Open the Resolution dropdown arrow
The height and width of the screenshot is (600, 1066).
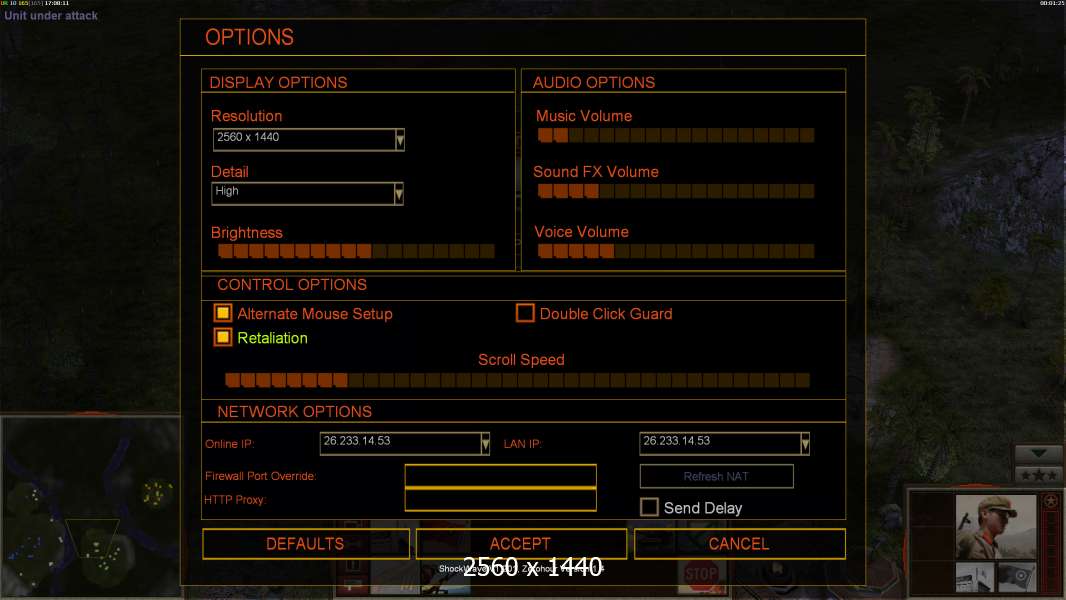[x=400, y=139]
